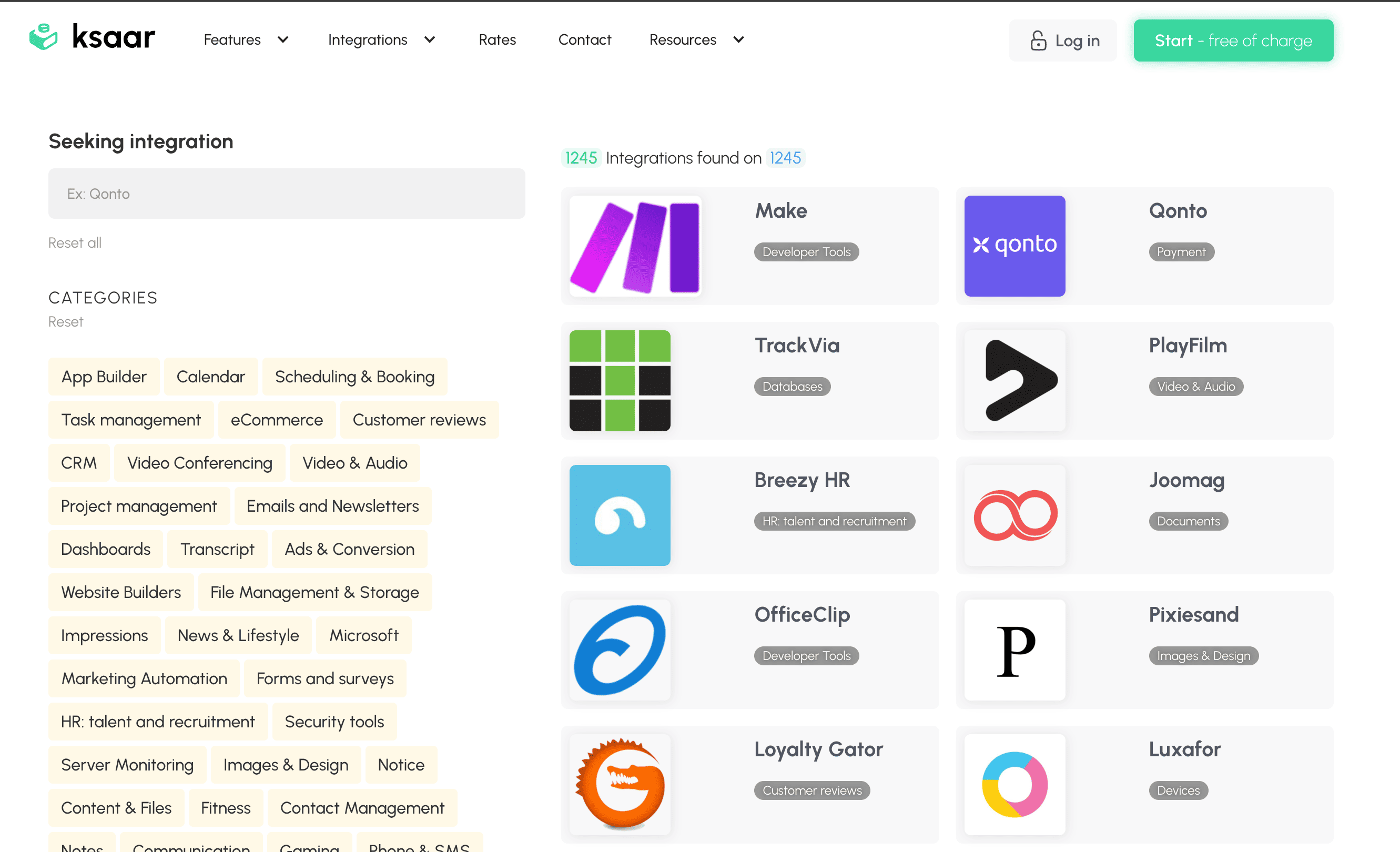
Task: Click the Reset all link
Action: click(x=75, y=242)
